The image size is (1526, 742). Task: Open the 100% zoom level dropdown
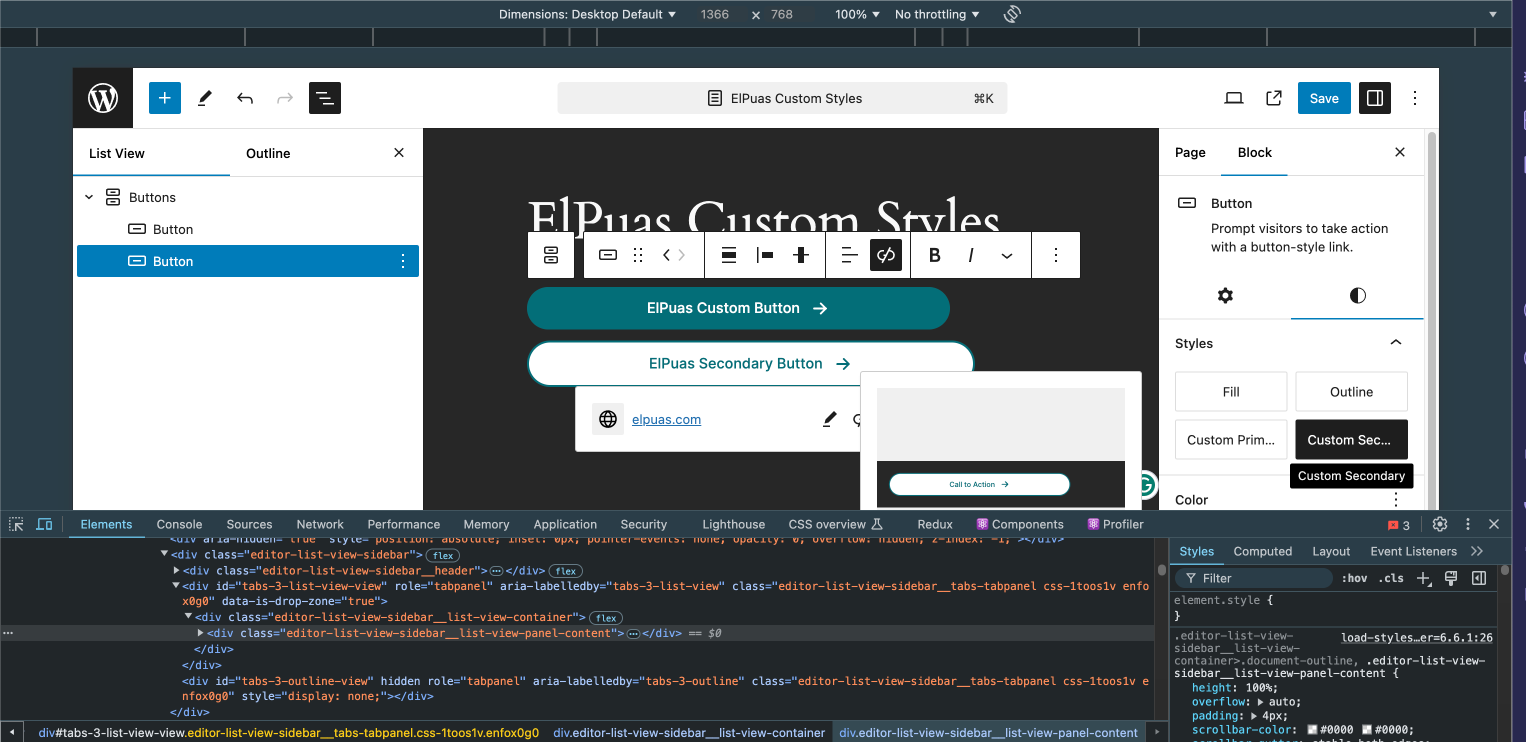coord(858,14)
